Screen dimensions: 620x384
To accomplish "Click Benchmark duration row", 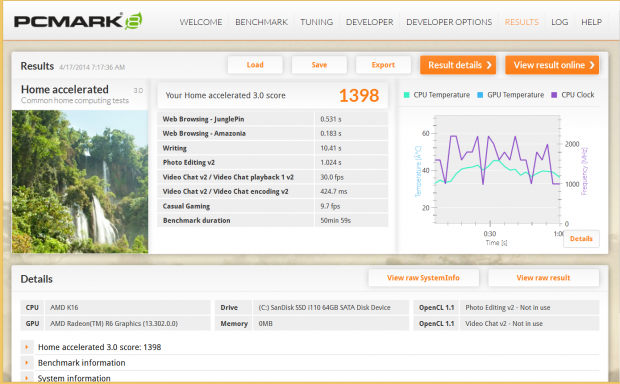I will (x=272, y=220).
